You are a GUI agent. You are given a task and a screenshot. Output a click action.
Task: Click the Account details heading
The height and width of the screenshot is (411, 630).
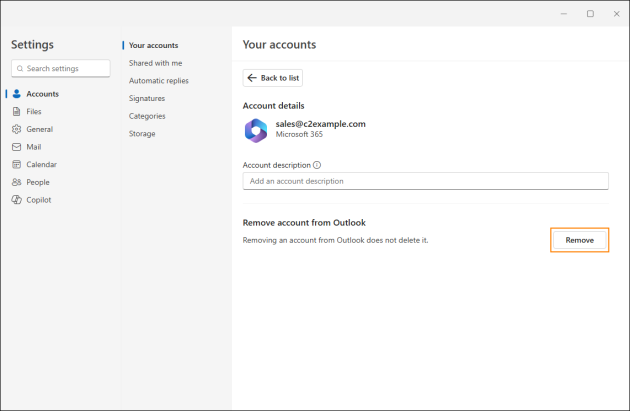274,106
